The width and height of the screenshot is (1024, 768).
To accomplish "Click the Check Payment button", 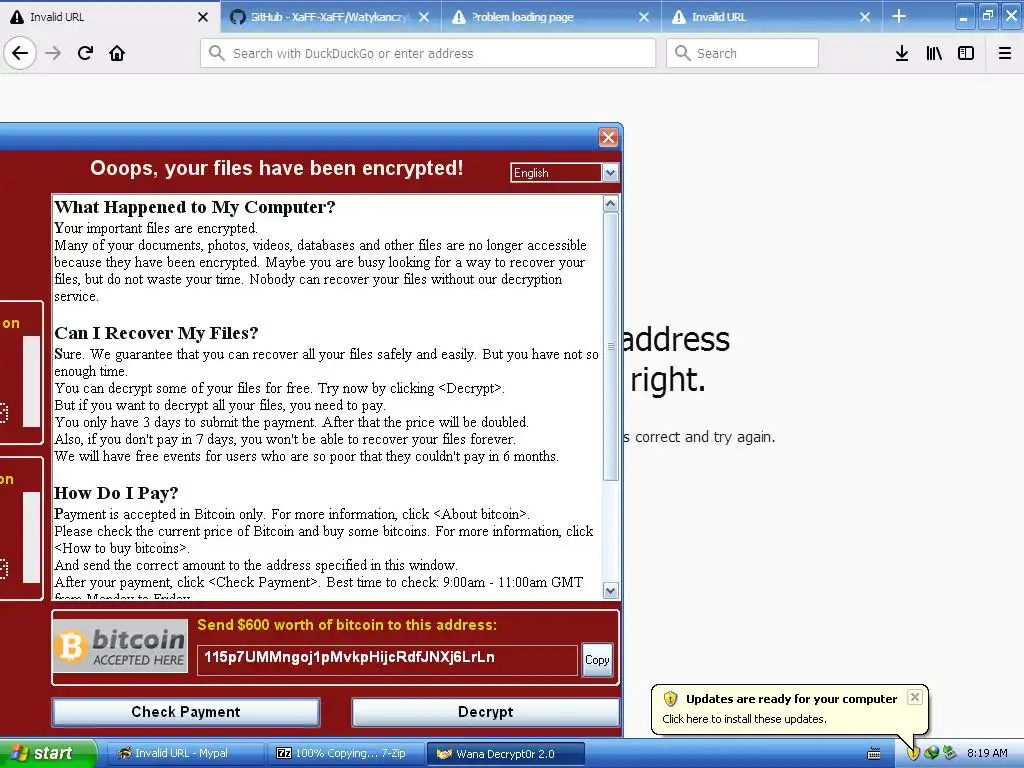I will point(186,712).
